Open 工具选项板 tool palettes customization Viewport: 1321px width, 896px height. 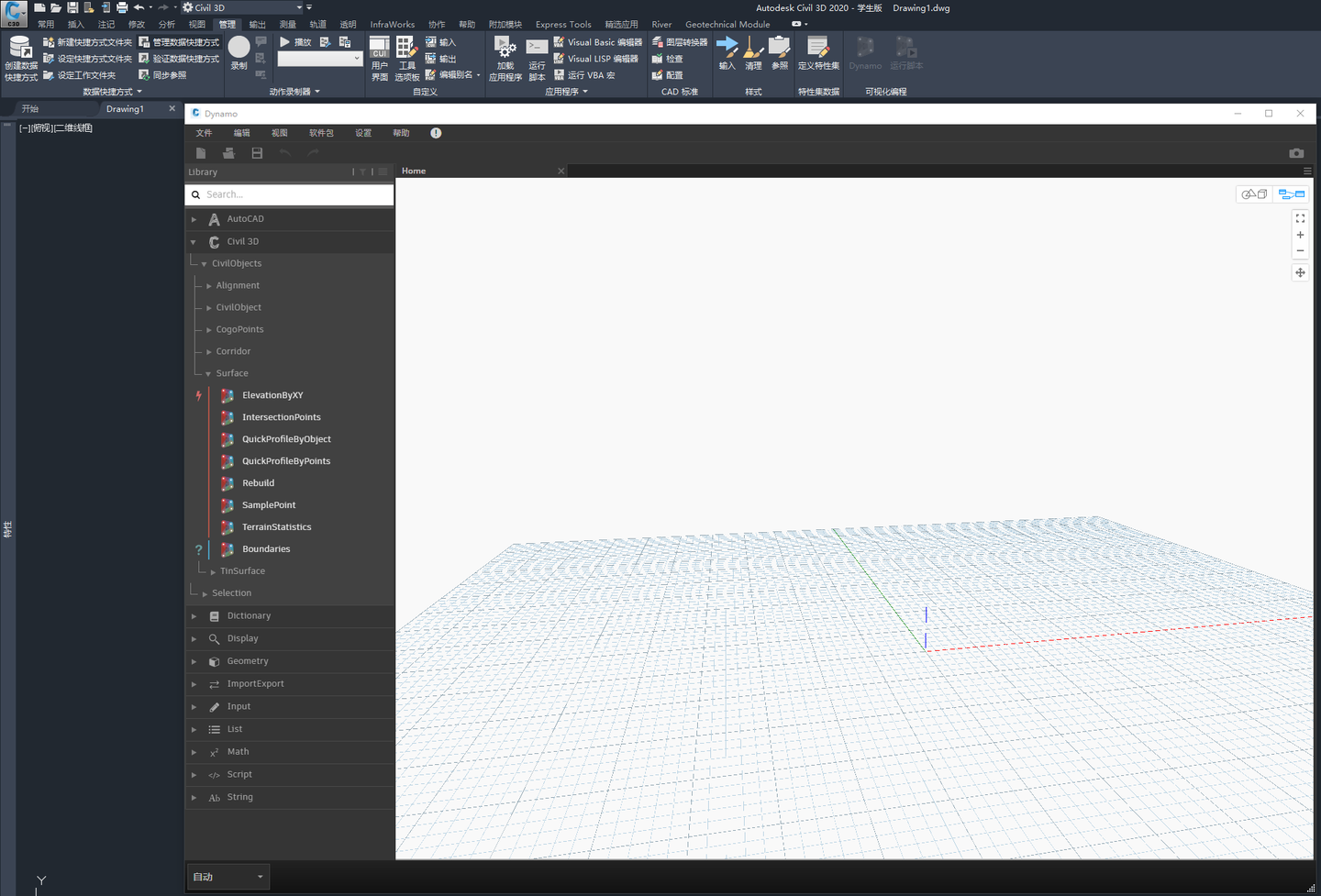click(x=407, y=59)
